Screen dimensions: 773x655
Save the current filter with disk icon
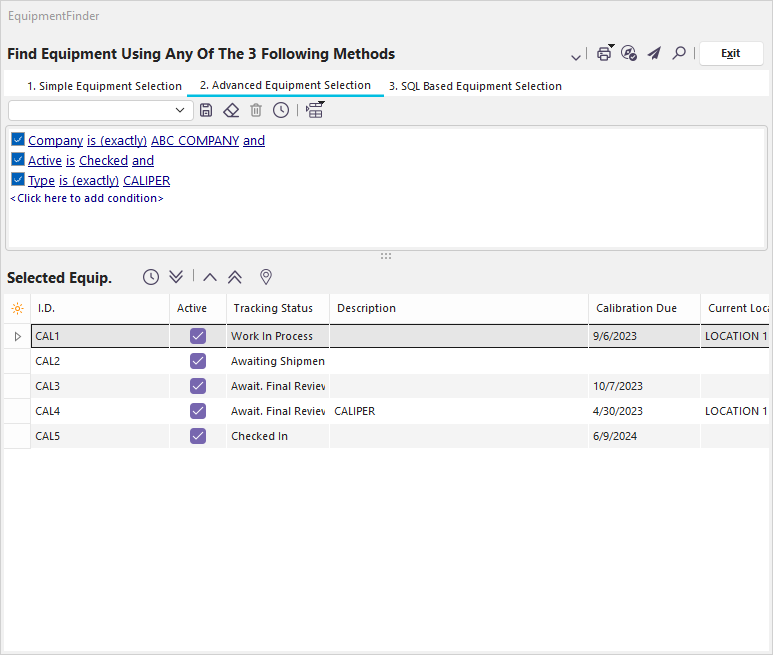click(x=206, y=110)
